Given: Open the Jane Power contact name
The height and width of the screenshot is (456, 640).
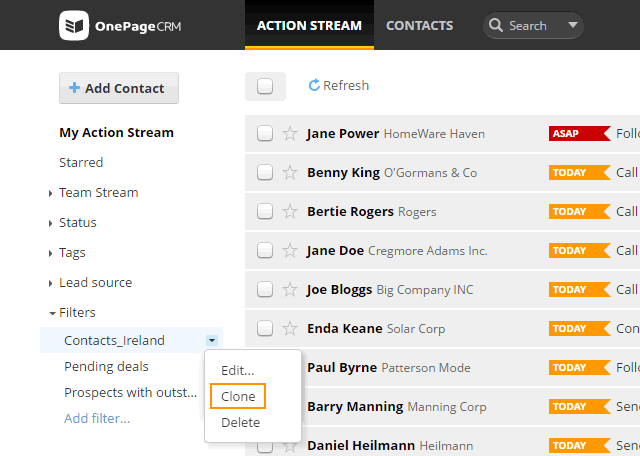Looking at the screenshot, I should 343,134.
